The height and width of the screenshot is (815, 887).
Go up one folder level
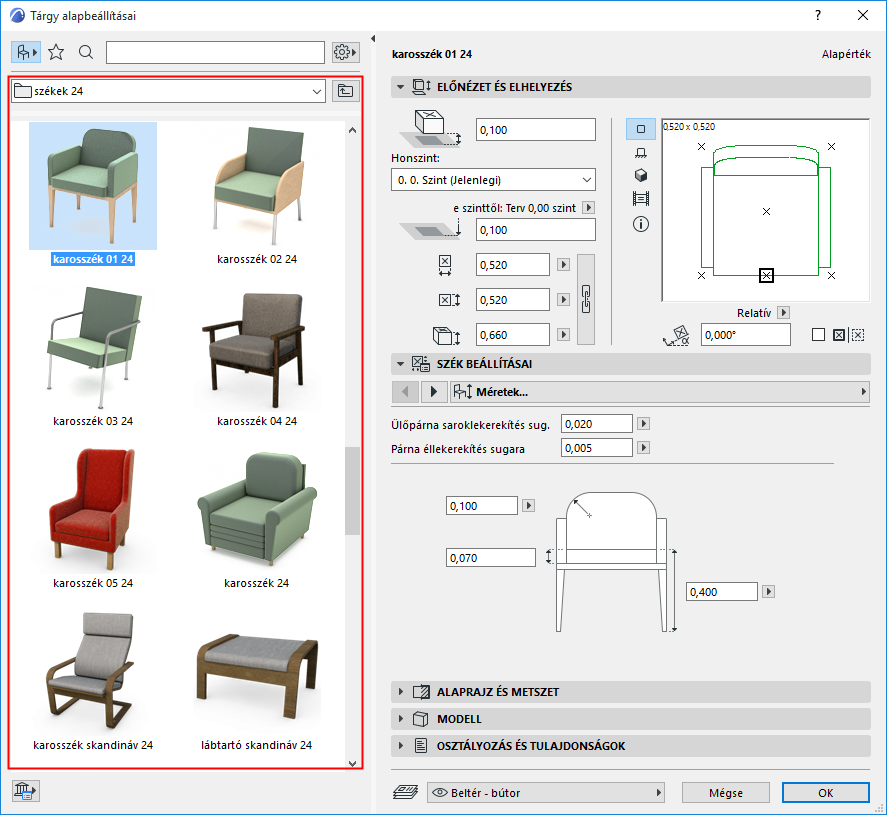[345, 91]
